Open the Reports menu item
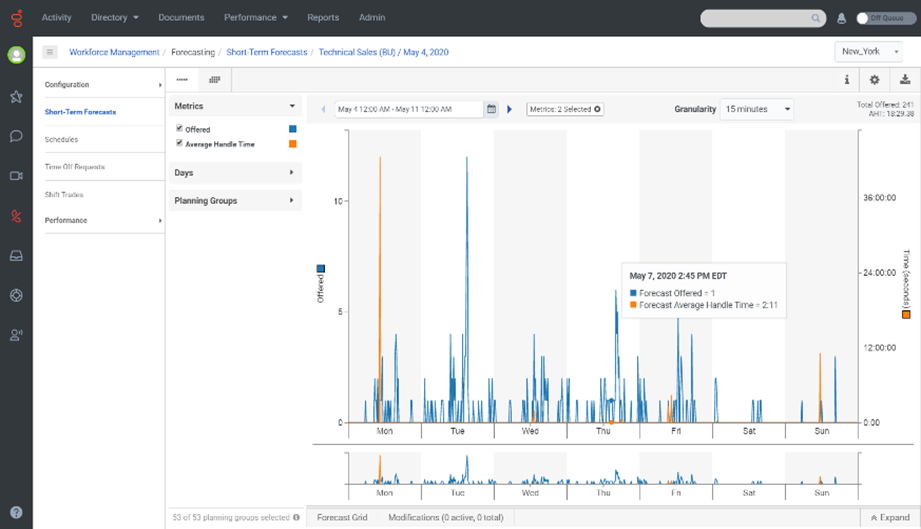The height and width of the screenshot is (529, 921). click(323, 18)
